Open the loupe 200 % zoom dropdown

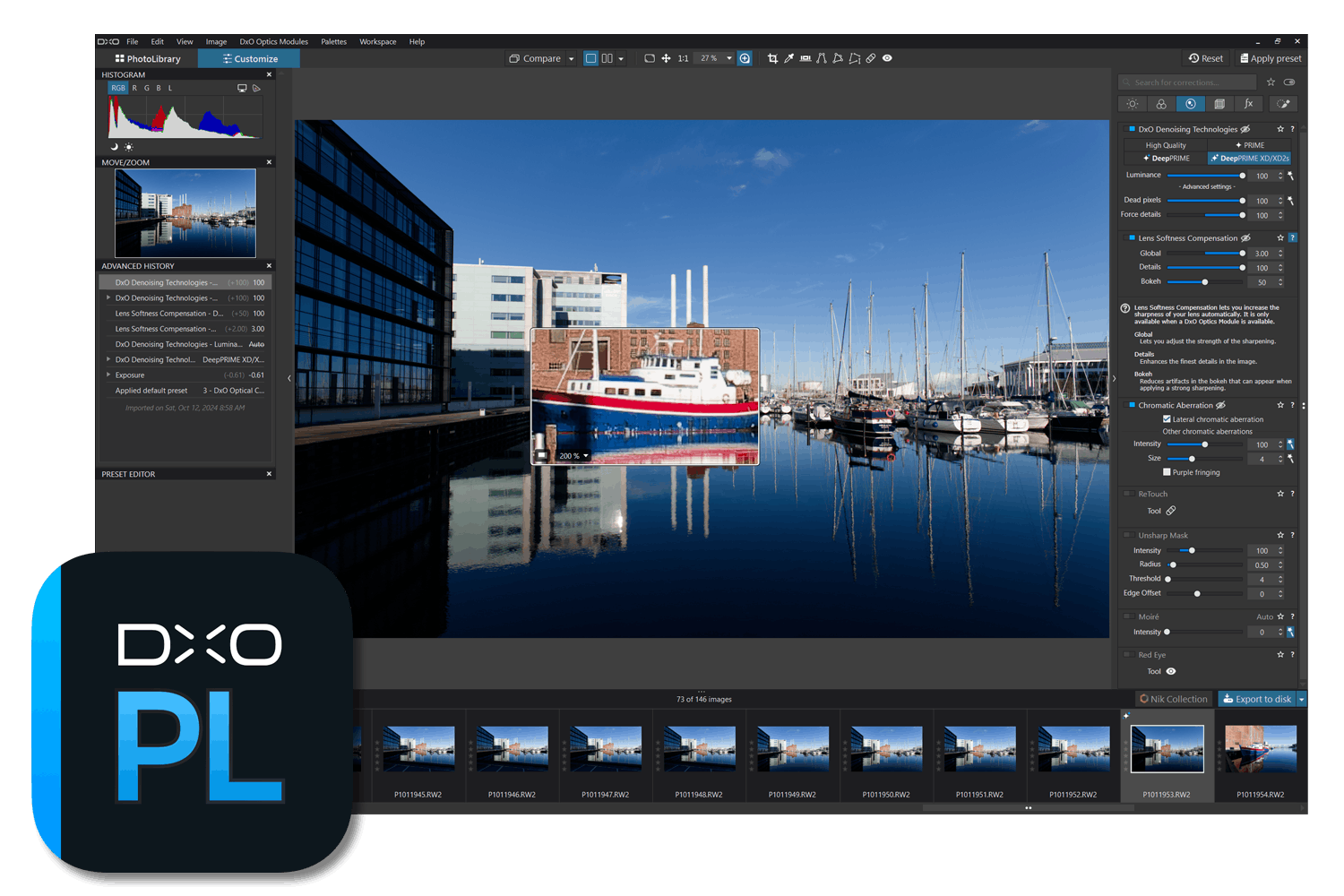586,456
